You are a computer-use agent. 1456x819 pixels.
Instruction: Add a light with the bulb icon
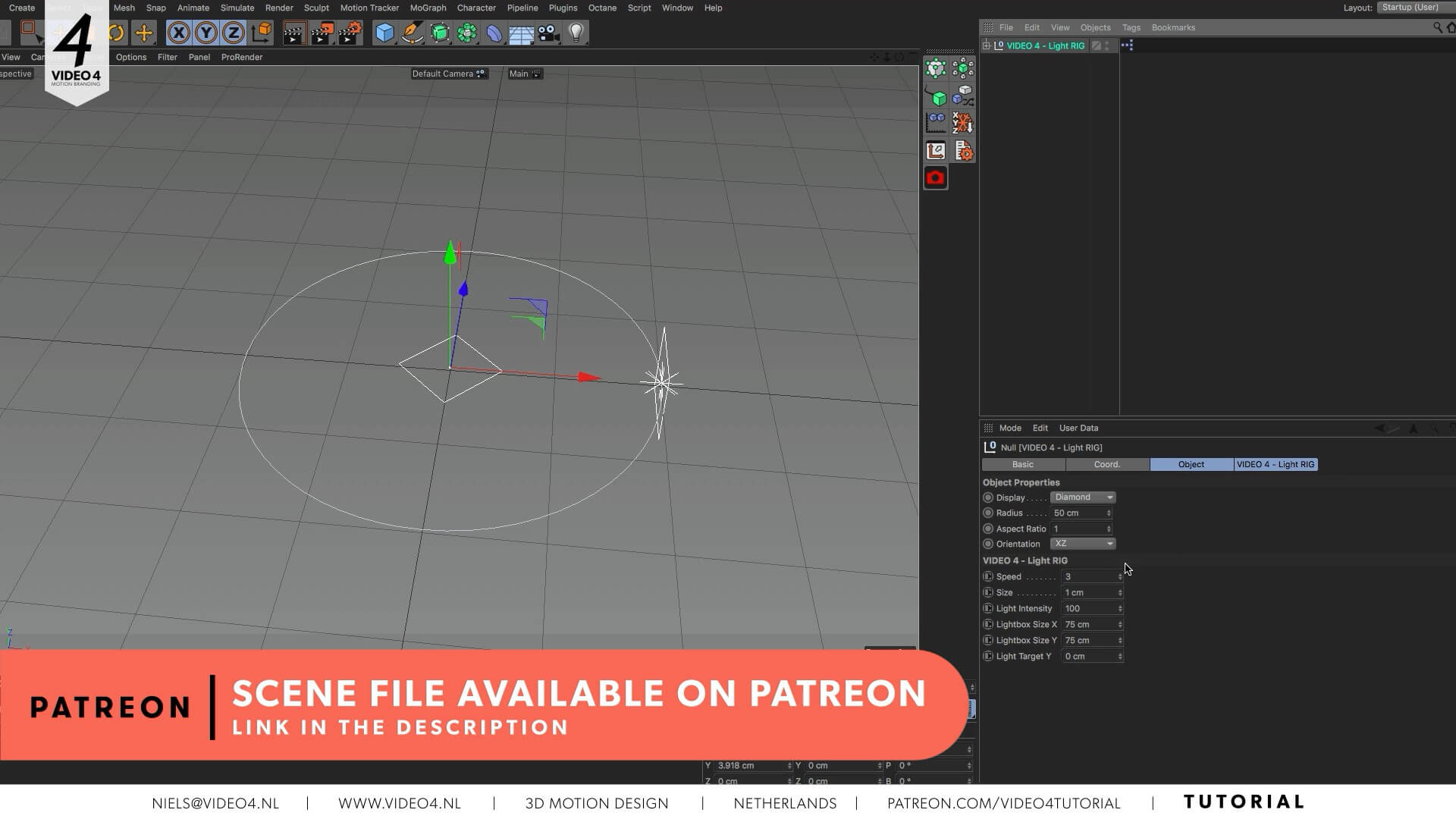click(576, 33)
